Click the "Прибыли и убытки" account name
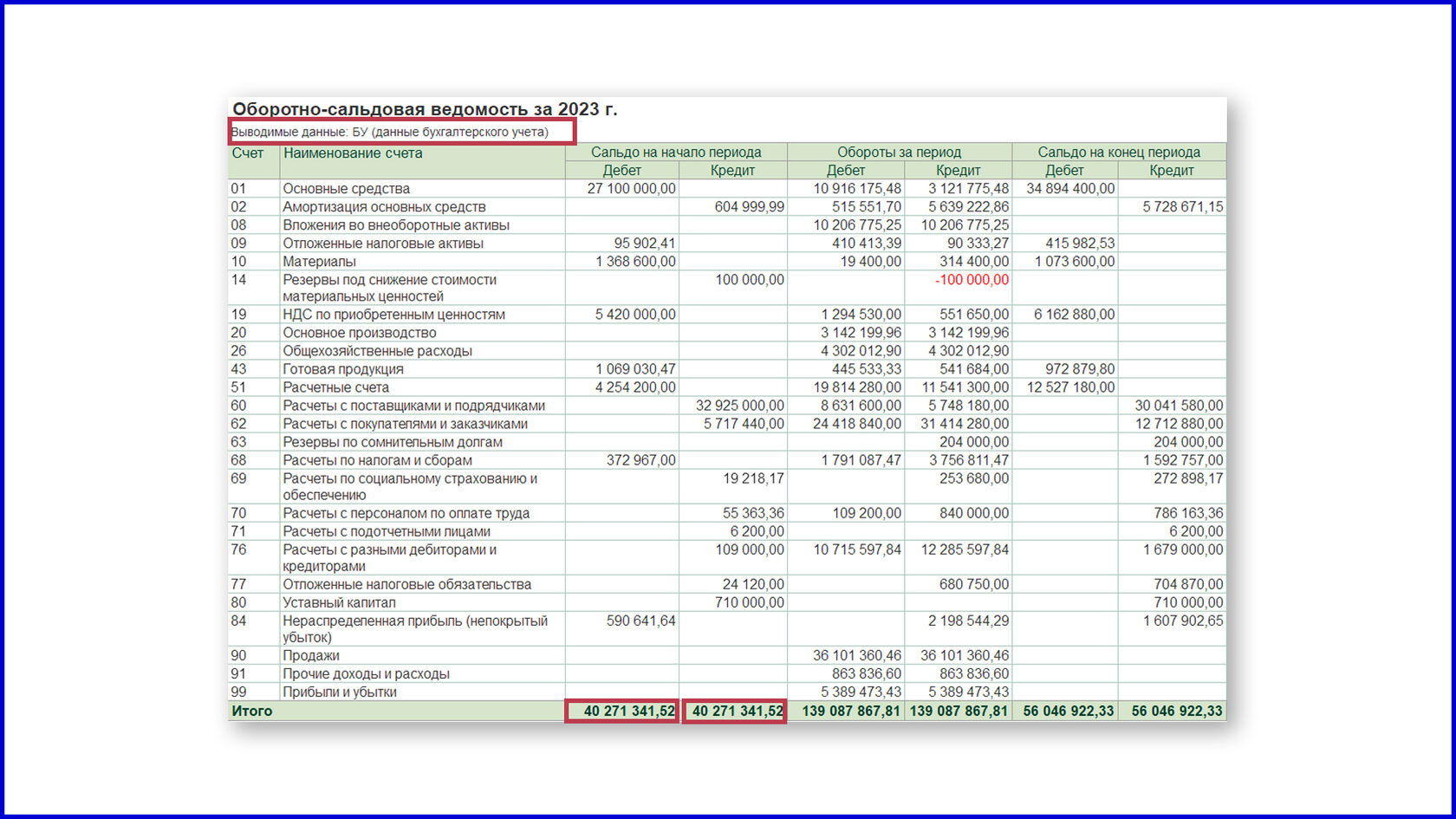Screen dimensions: 1456x819 point(339,692)
